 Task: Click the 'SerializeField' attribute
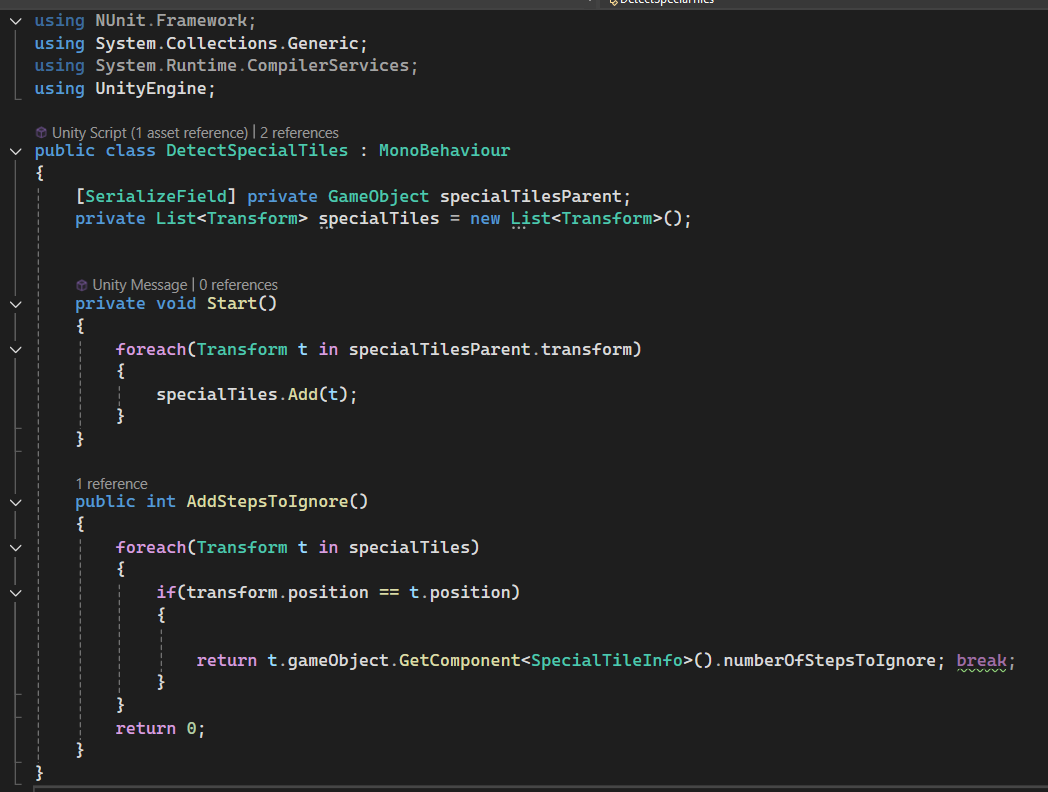156,196
